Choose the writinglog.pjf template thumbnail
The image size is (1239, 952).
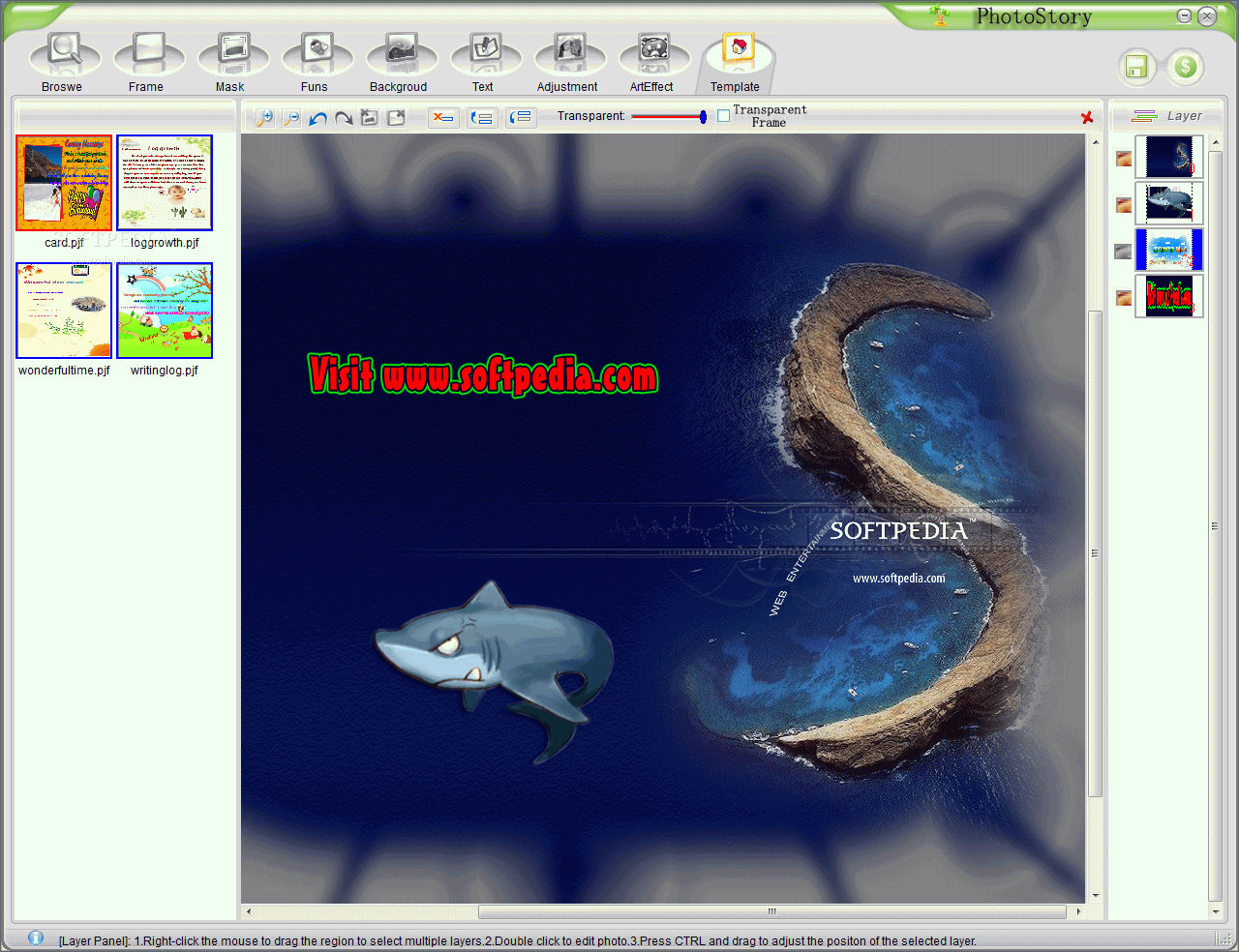pos(165,311)
